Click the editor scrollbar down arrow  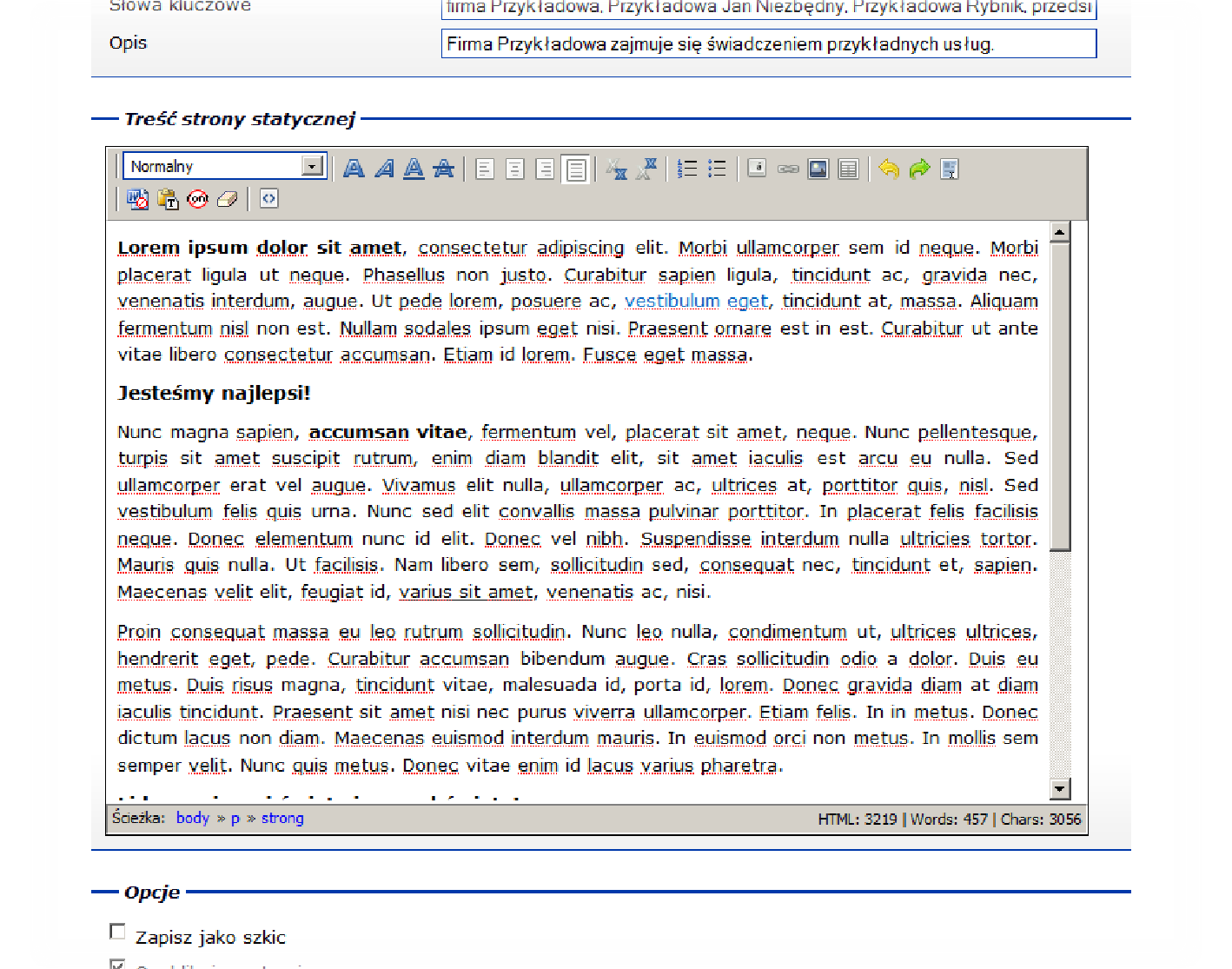[x=1059, y=788]
